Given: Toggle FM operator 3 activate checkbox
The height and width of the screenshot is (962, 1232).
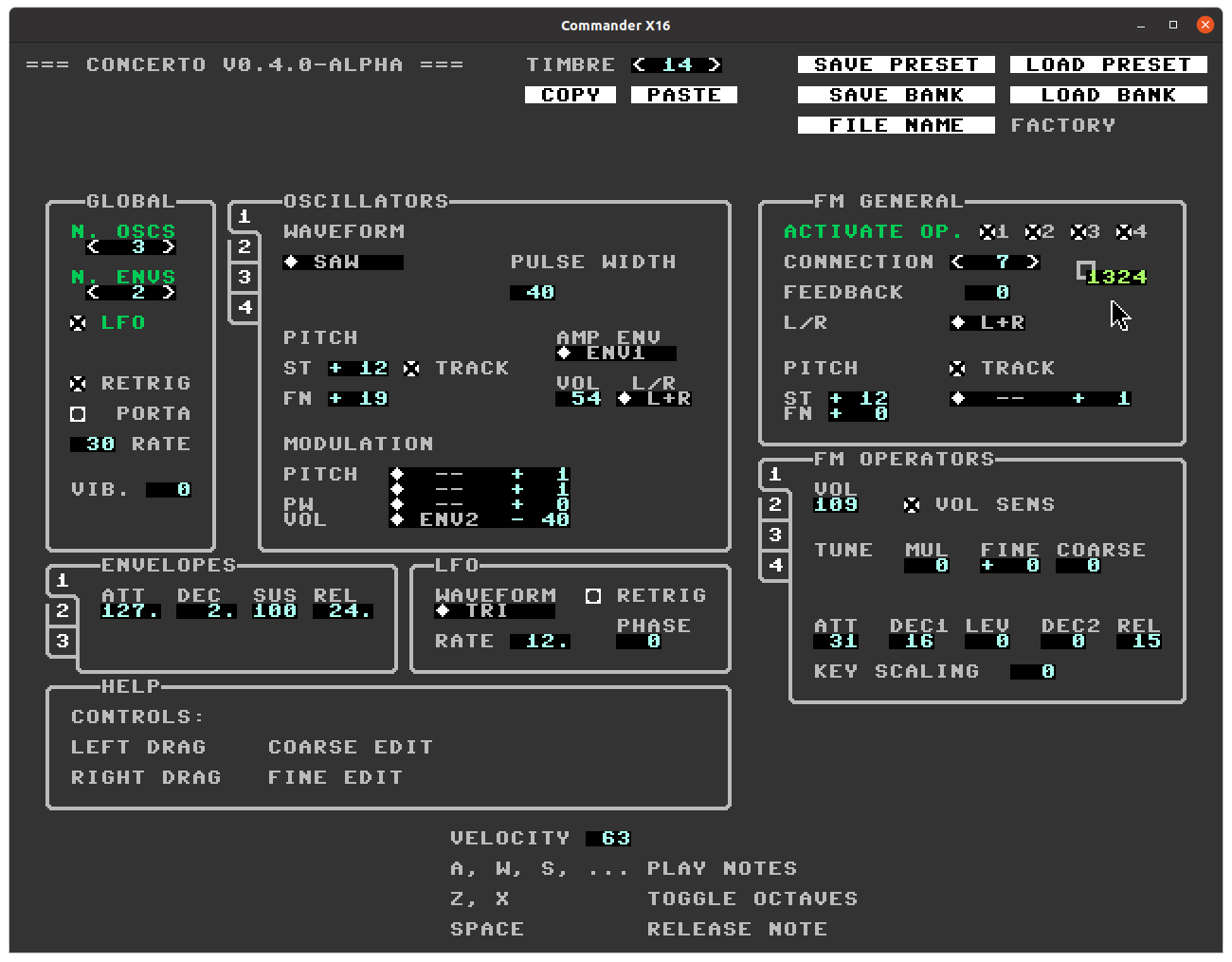Looking at the screenshot, I should pos(1078,231).
